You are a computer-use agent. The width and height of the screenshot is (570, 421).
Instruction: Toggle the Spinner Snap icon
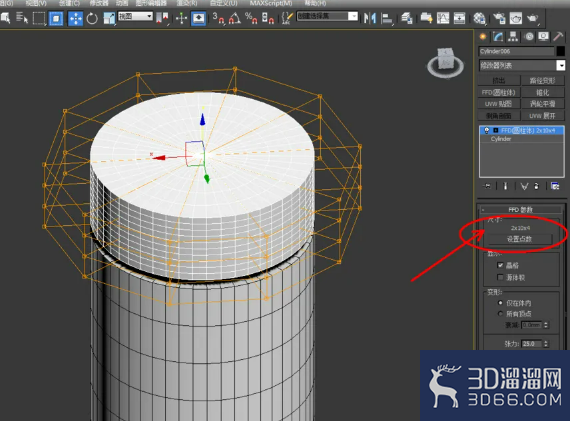pyautogui.click(x=268, y=18)
